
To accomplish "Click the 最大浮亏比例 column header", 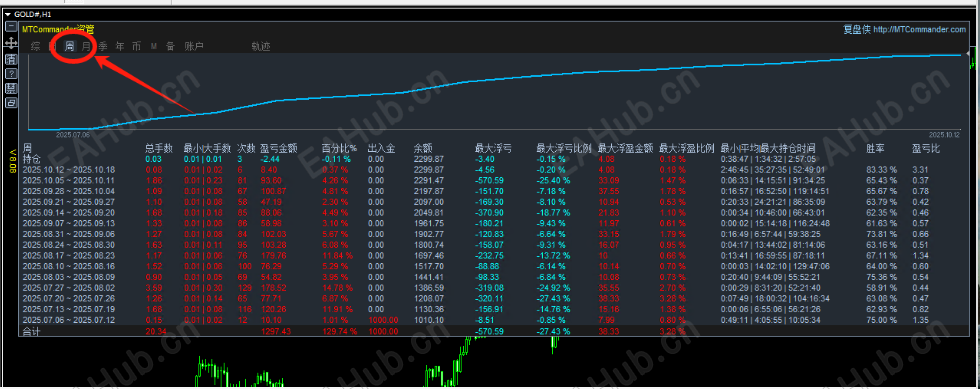I will pyautogui.click(x=564, y=149).
